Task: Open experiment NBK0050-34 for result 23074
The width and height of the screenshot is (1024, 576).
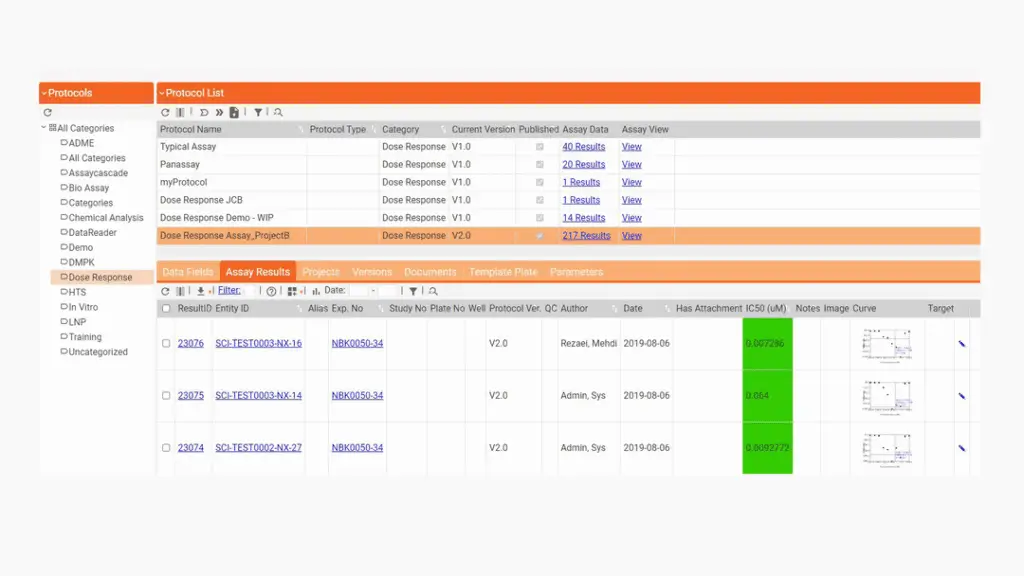Action: 357,448
